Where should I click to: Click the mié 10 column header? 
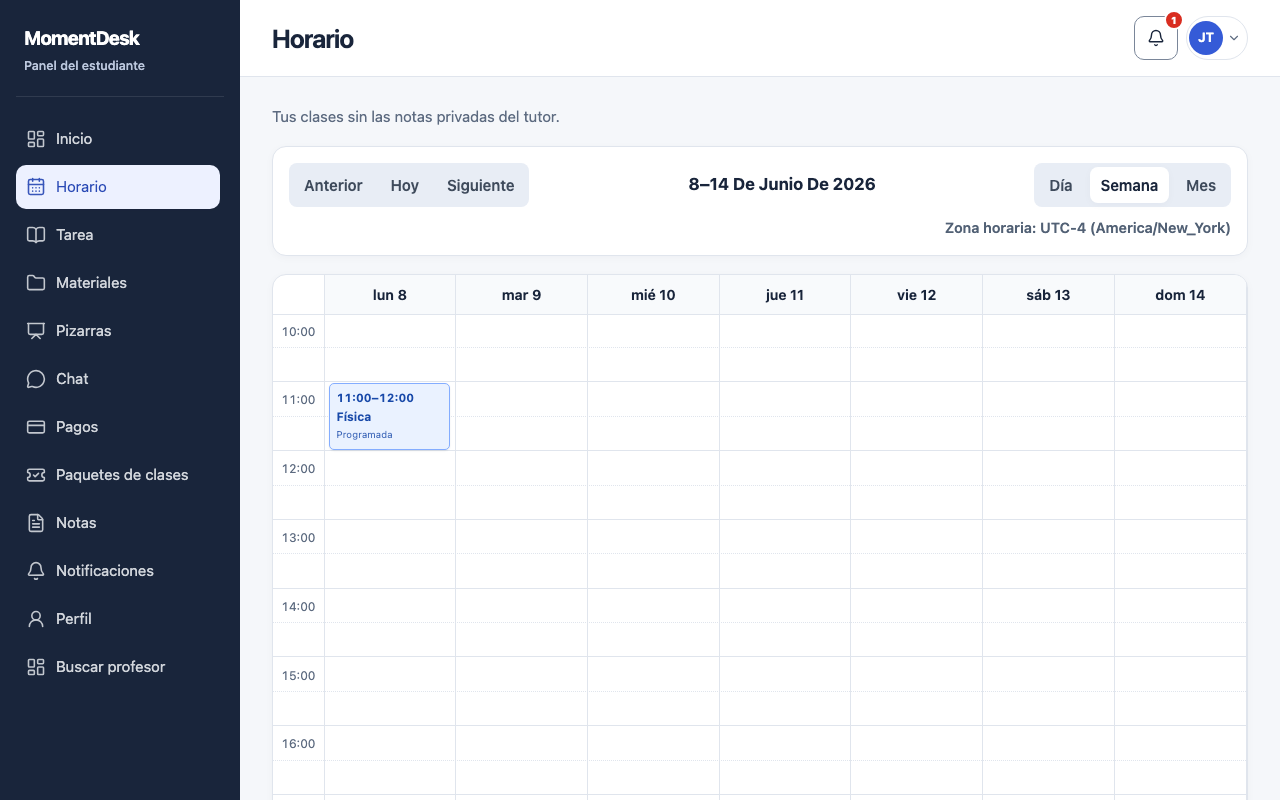pos(653,295)
